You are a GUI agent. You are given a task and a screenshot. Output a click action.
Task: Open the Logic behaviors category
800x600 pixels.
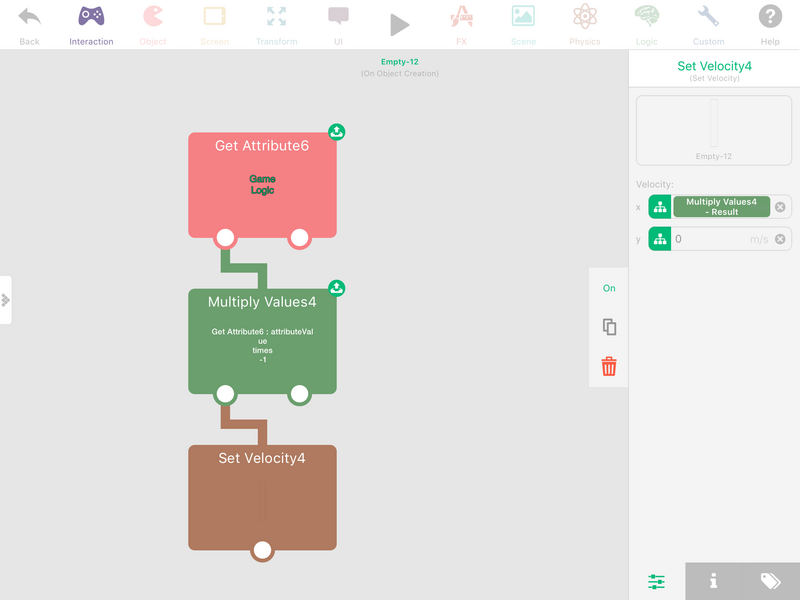pos(646,24)
